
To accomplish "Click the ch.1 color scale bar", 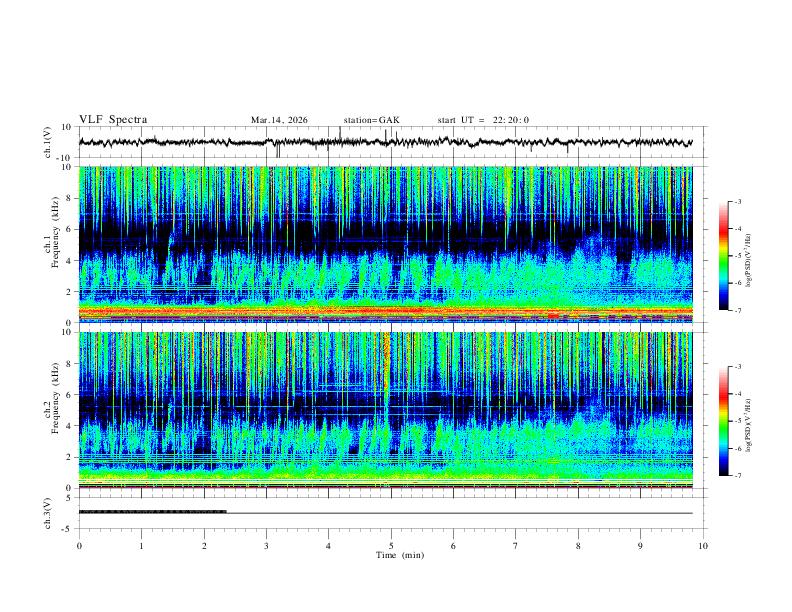I will [x=723, y=256].
